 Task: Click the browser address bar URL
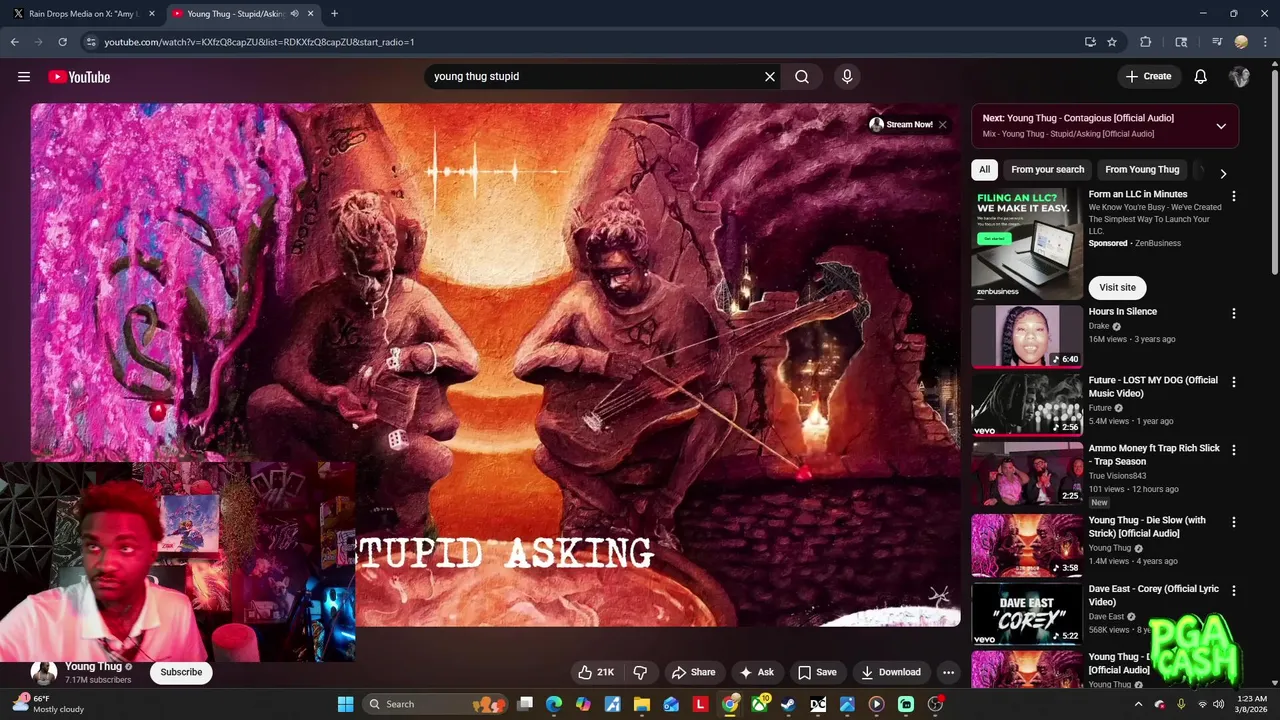pos(259,42)
